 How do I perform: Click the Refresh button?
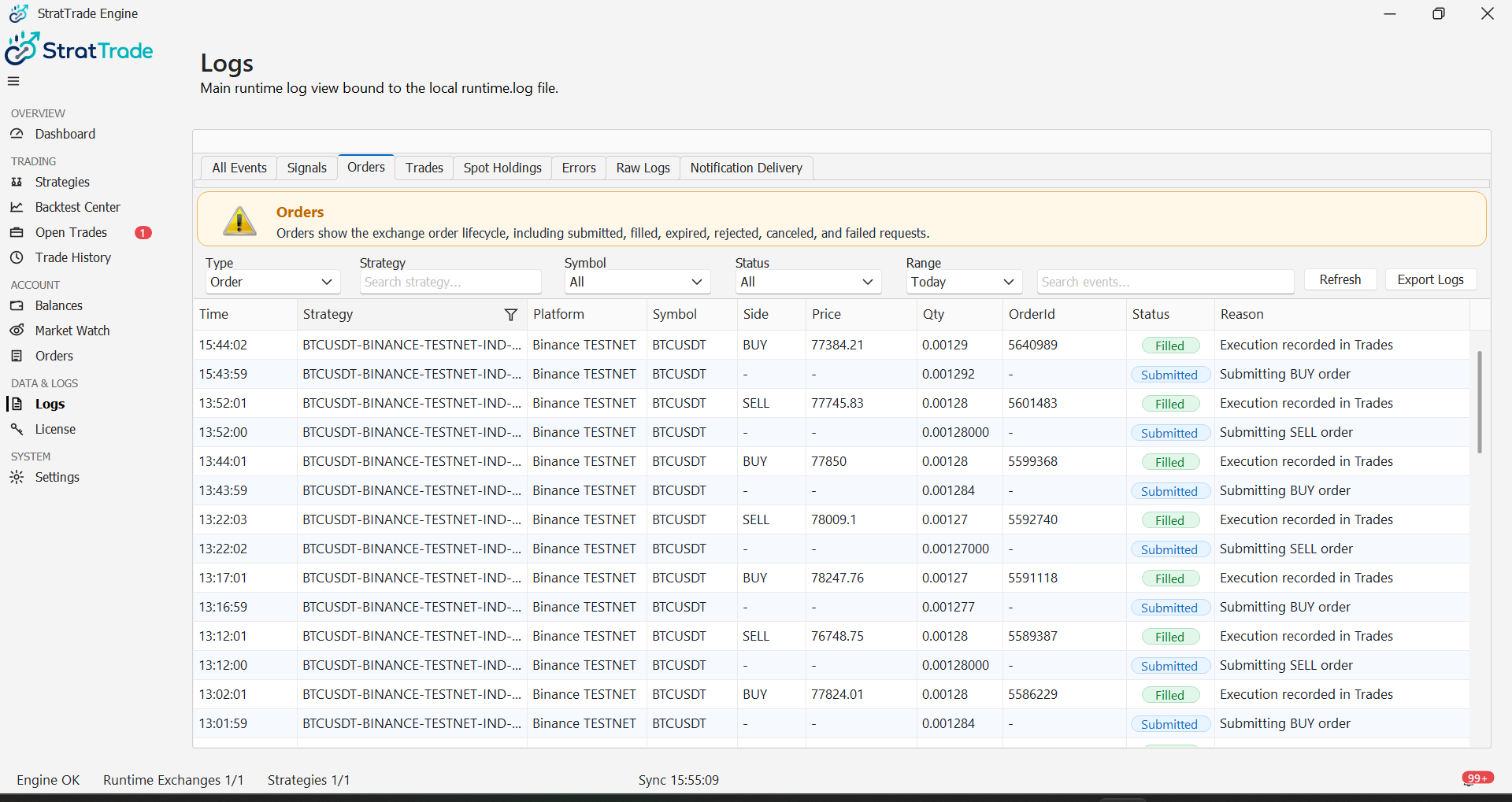1340,279
